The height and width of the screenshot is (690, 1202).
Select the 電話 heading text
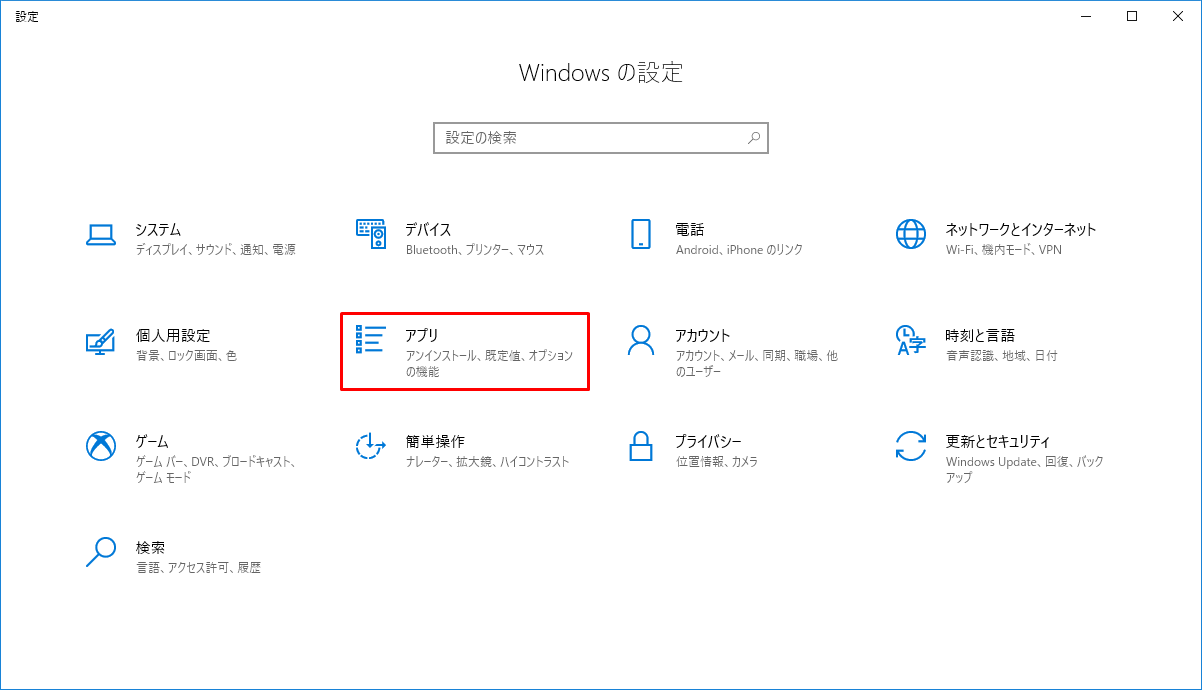(690, 229)
